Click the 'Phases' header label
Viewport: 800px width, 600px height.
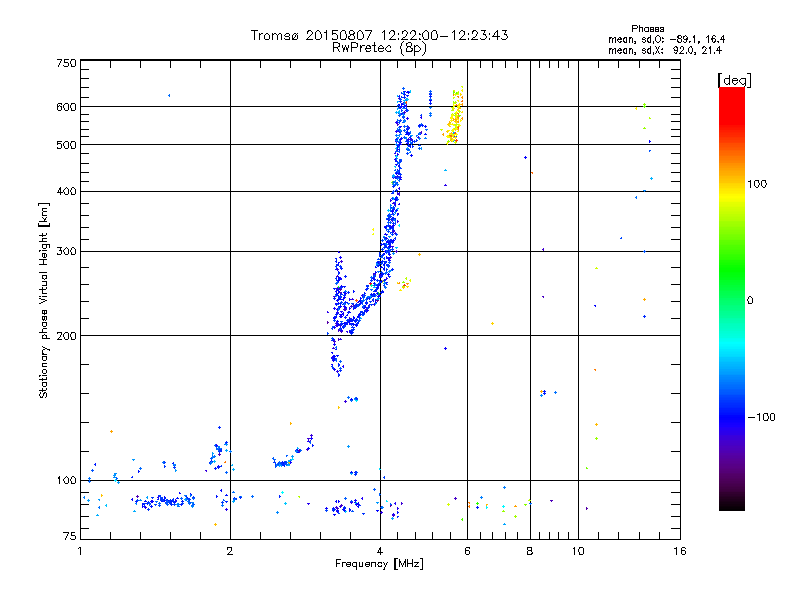click(647, 29)
